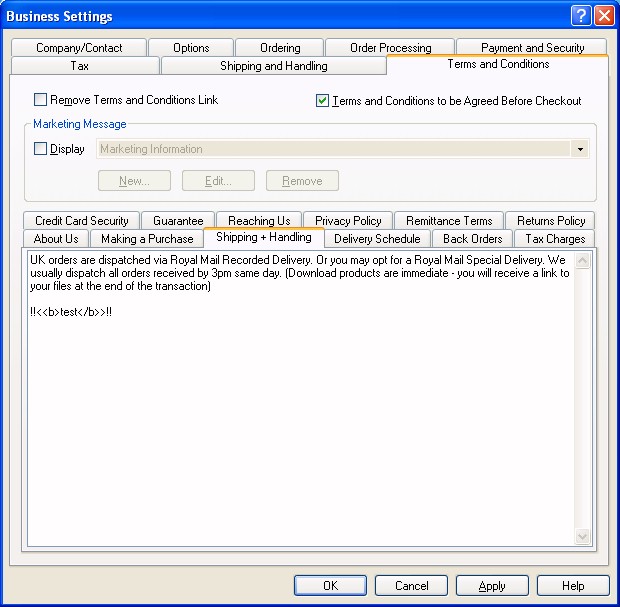Select the Shipping and Handling settings tab

click(273, 66)
